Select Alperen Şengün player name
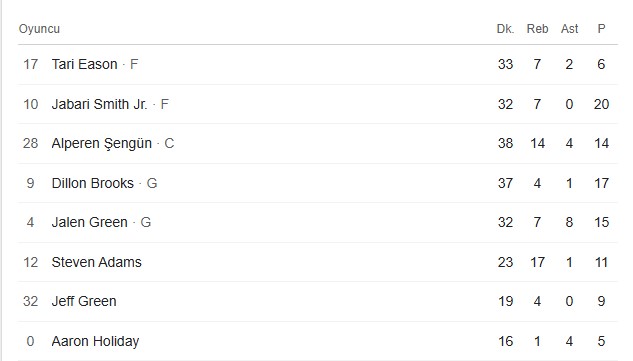This screenshot has width=633, height=361. (x=102, y=143)
